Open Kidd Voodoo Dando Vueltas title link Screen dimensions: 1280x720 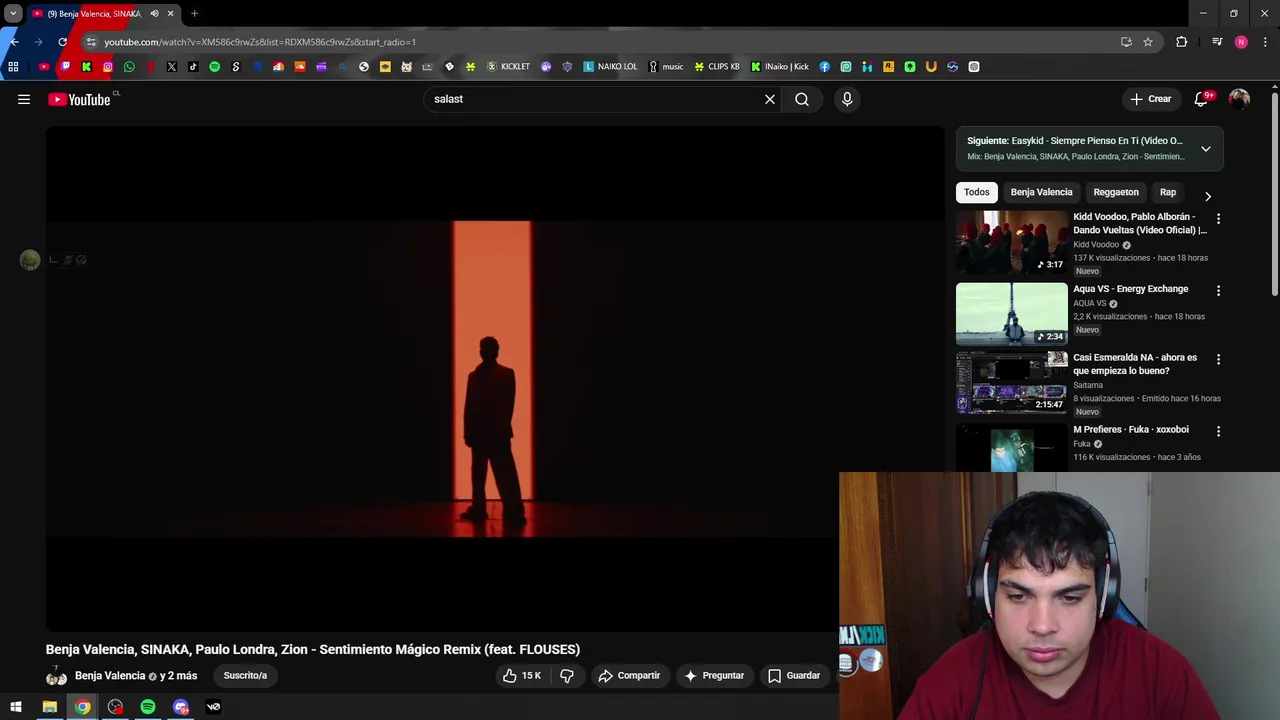[x=1140, y=223]
